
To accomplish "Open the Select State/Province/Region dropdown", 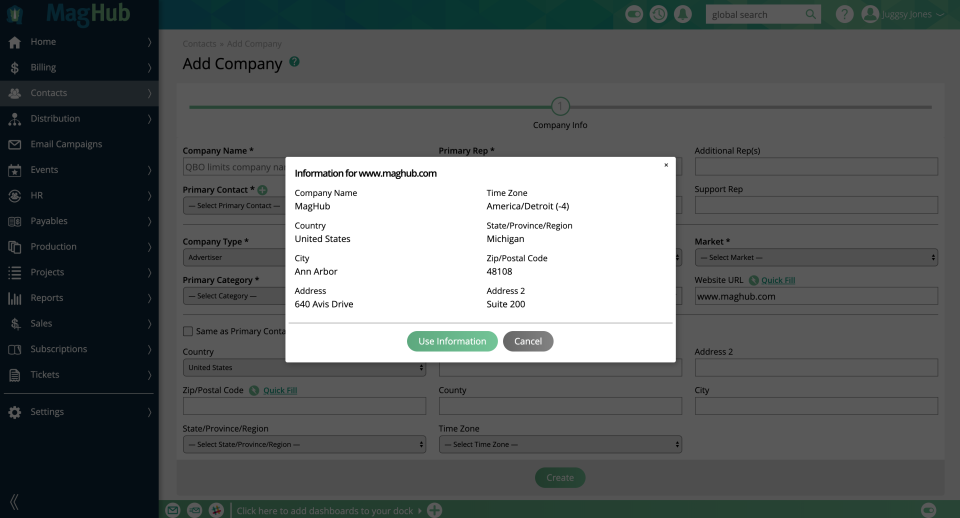I will 304,445.
